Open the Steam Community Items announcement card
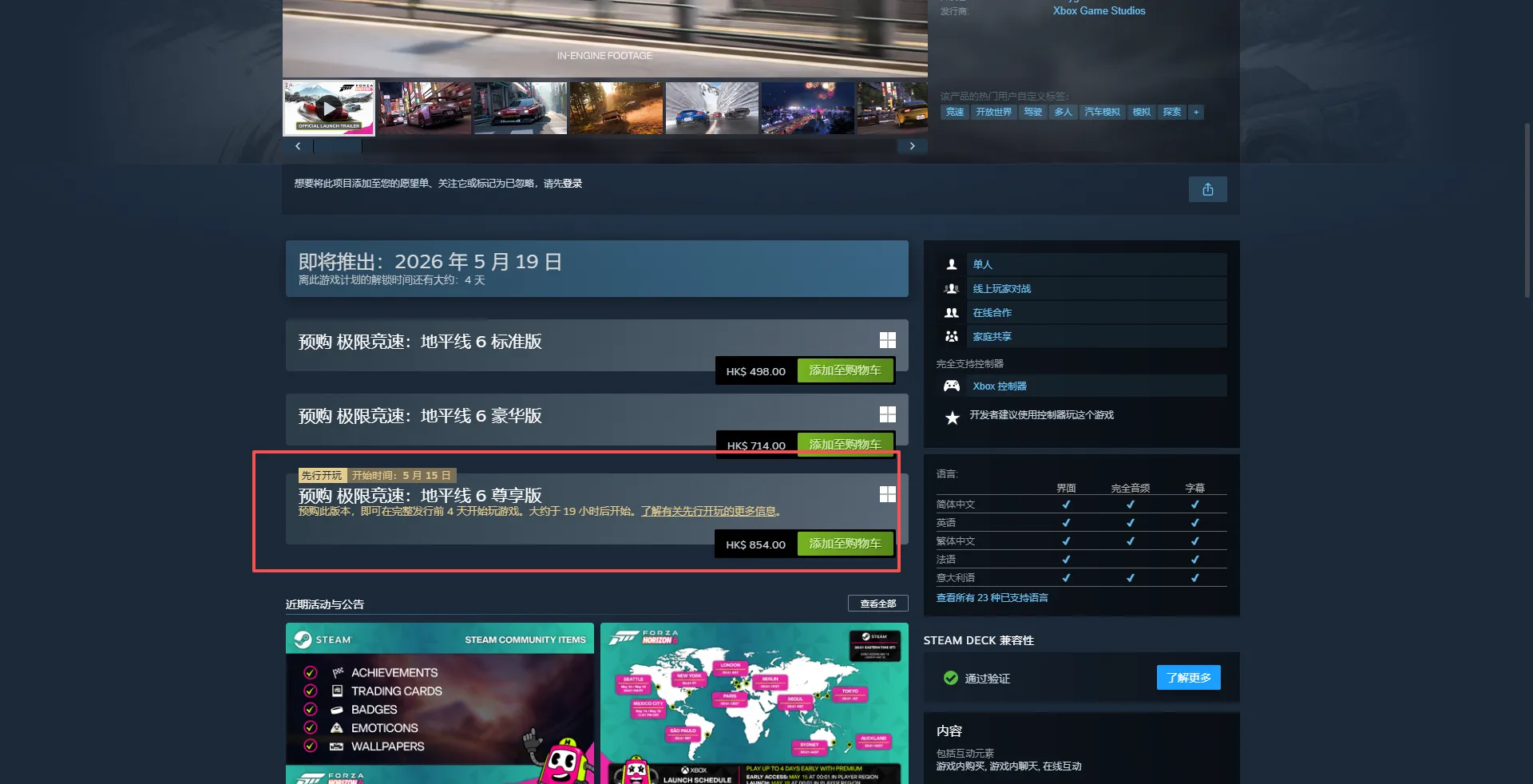 pos(440,703)
